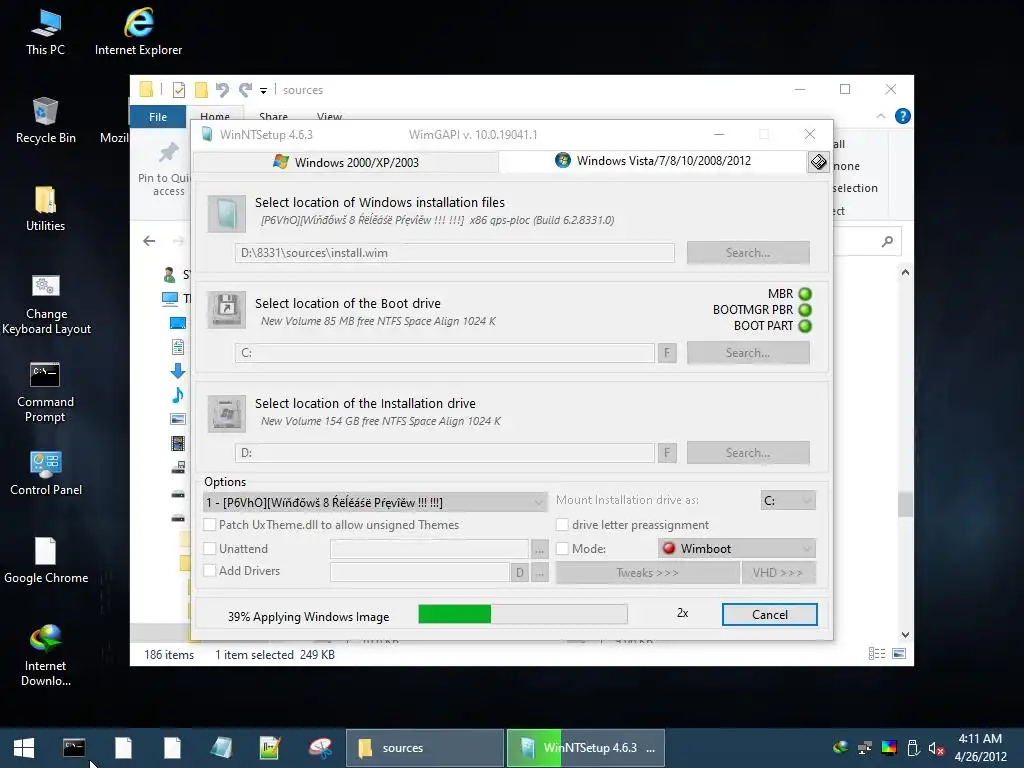This screenshot has height=768, width=1024.
Task: Click Explorer search magnifier icon
Action: [x=887, y=242]
